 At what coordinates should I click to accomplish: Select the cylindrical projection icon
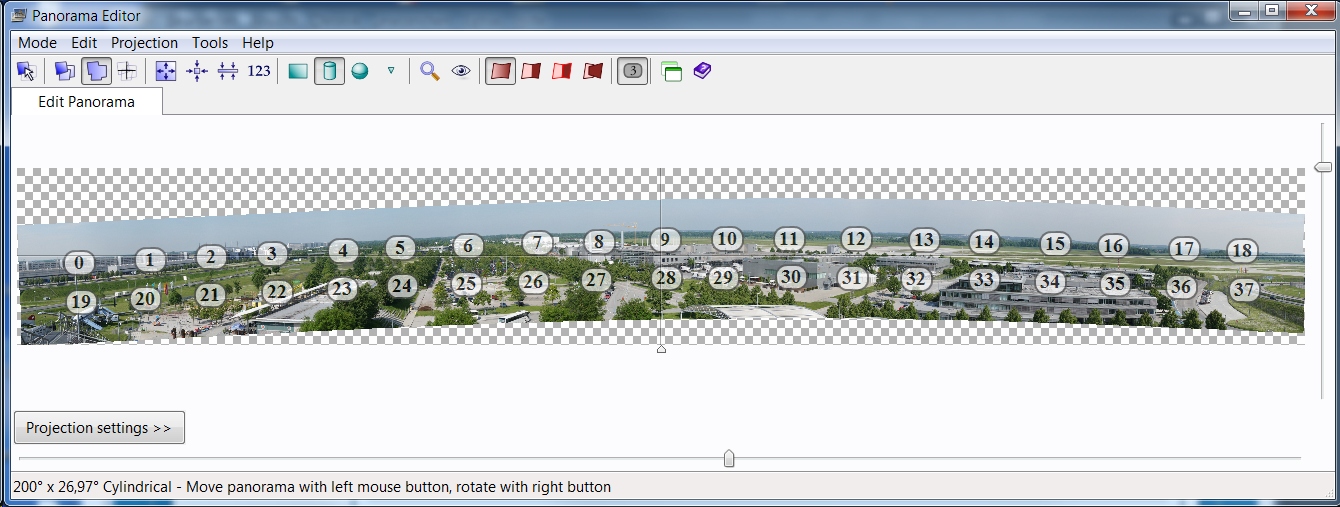[329, 71]
